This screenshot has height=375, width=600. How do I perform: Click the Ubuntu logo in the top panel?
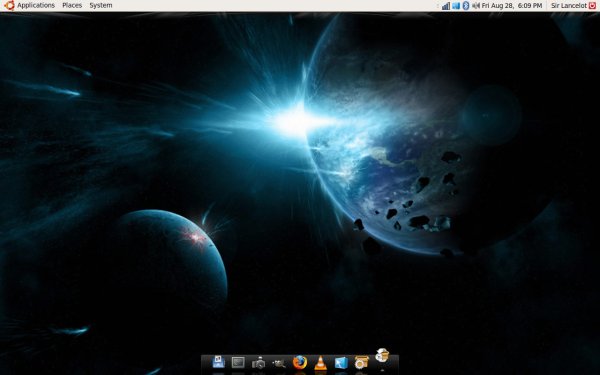(x=9, y=5)
